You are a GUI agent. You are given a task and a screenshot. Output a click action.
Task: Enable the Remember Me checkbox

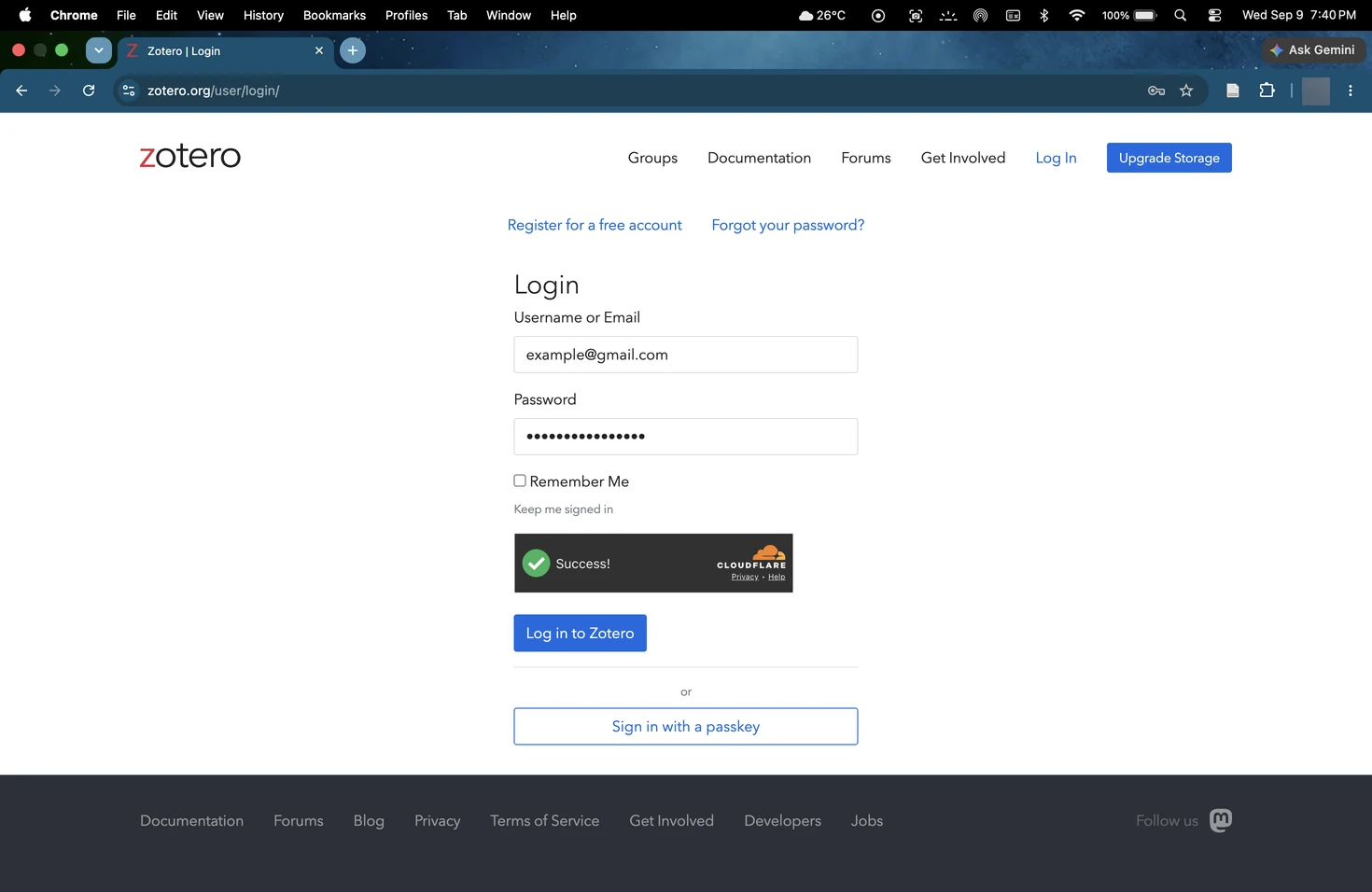click(520, 481)
